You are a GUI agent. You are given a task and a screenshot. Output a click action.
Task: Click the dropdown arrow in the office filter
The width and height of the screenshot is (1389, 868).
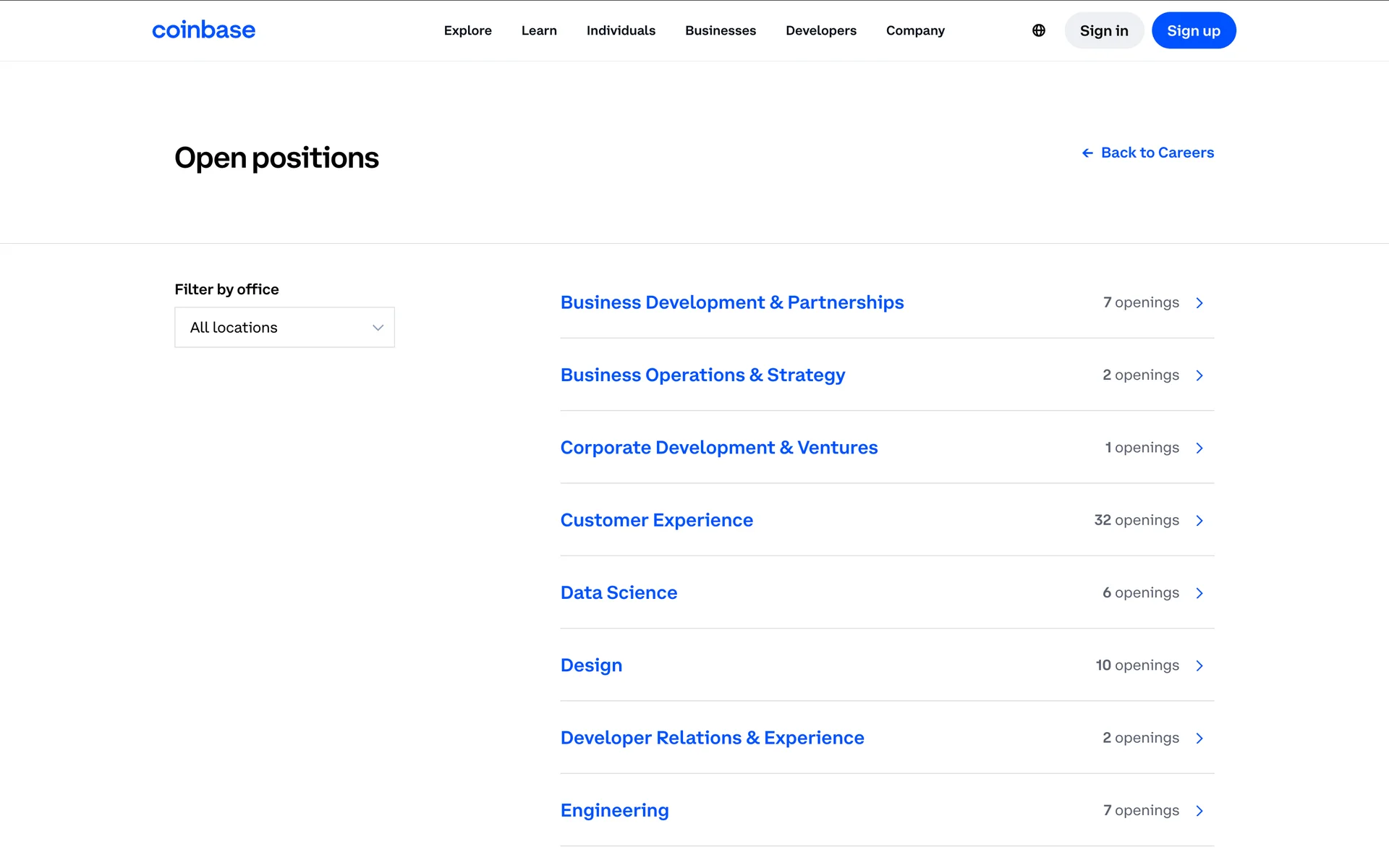(x=378, y=328)
